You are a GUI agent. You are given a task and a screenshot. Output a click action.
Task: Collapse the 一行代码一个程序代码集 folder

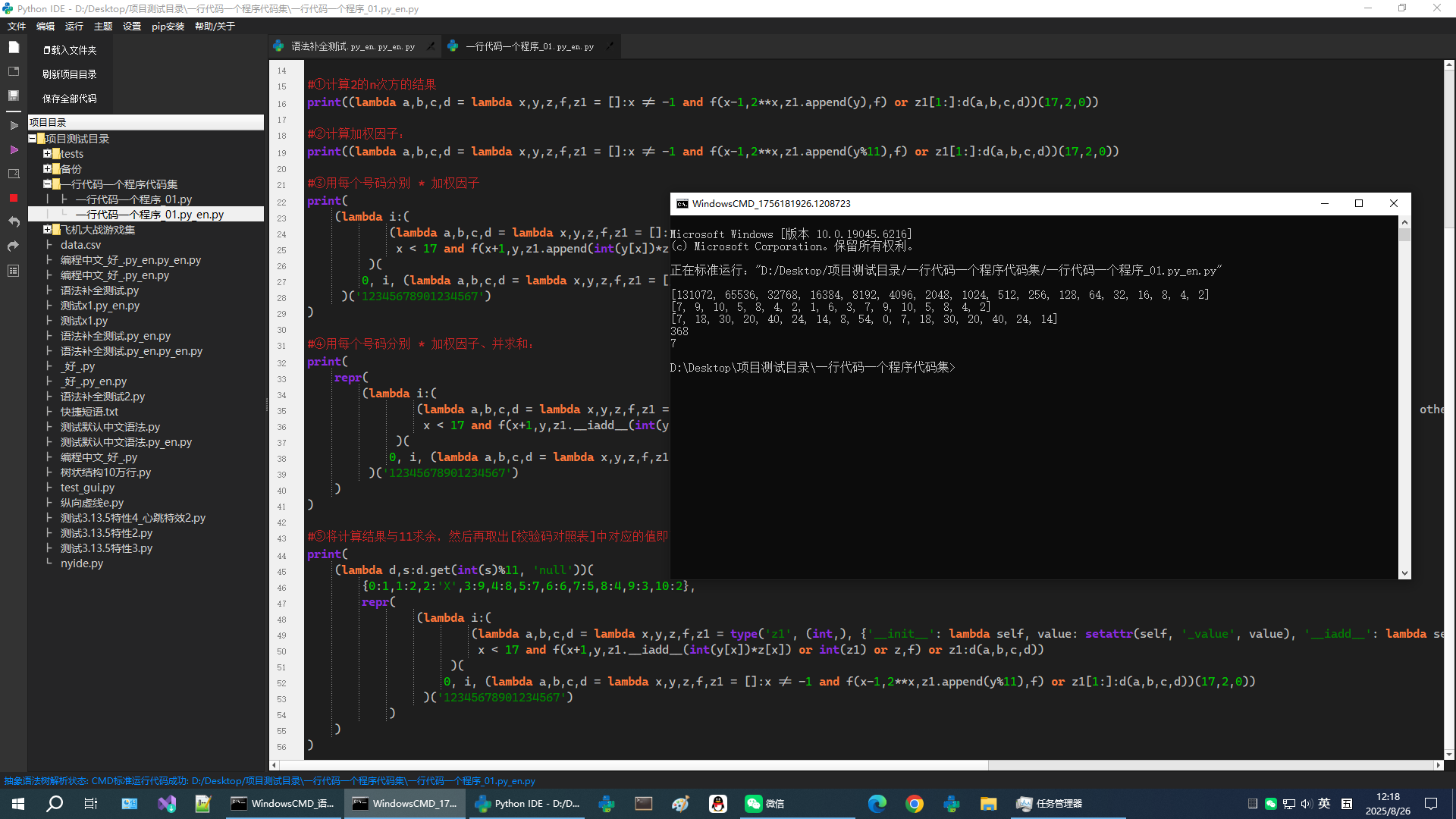pyautogui.click(x=47, y=184)
